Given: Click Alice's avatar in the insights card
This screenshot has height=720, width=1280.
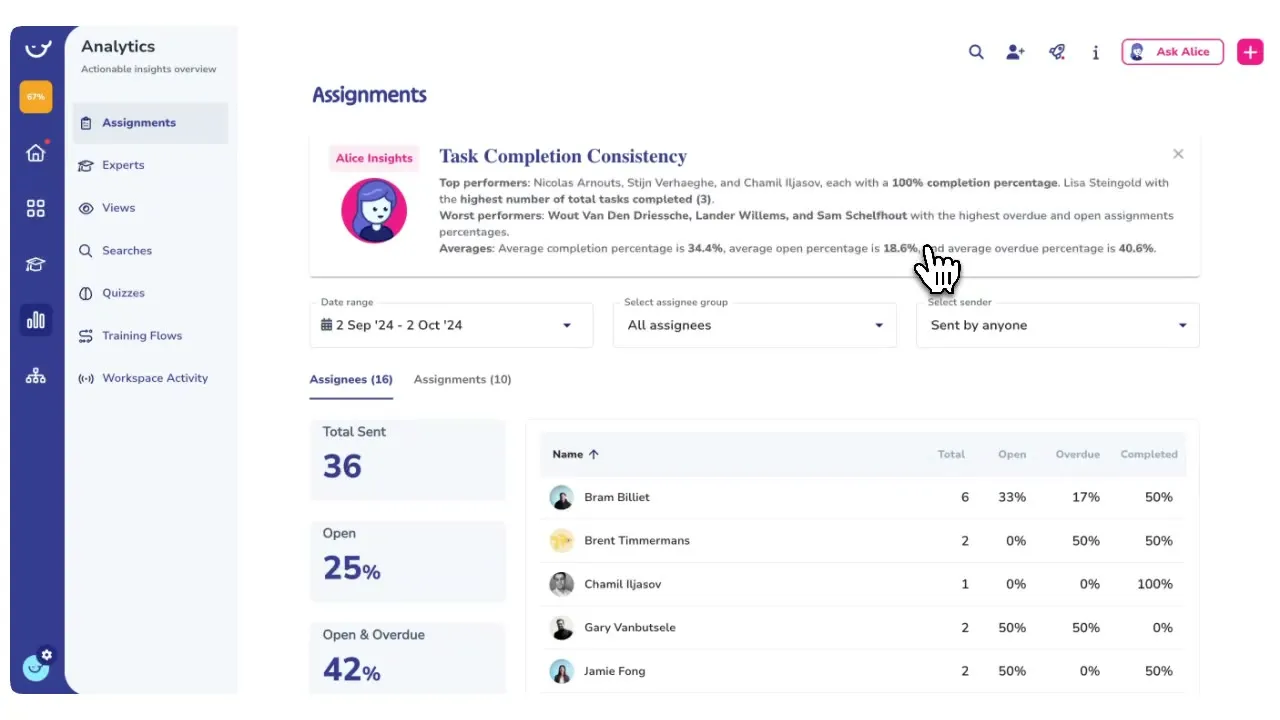Looking at the screenshot, I should [x=374, y=211].
